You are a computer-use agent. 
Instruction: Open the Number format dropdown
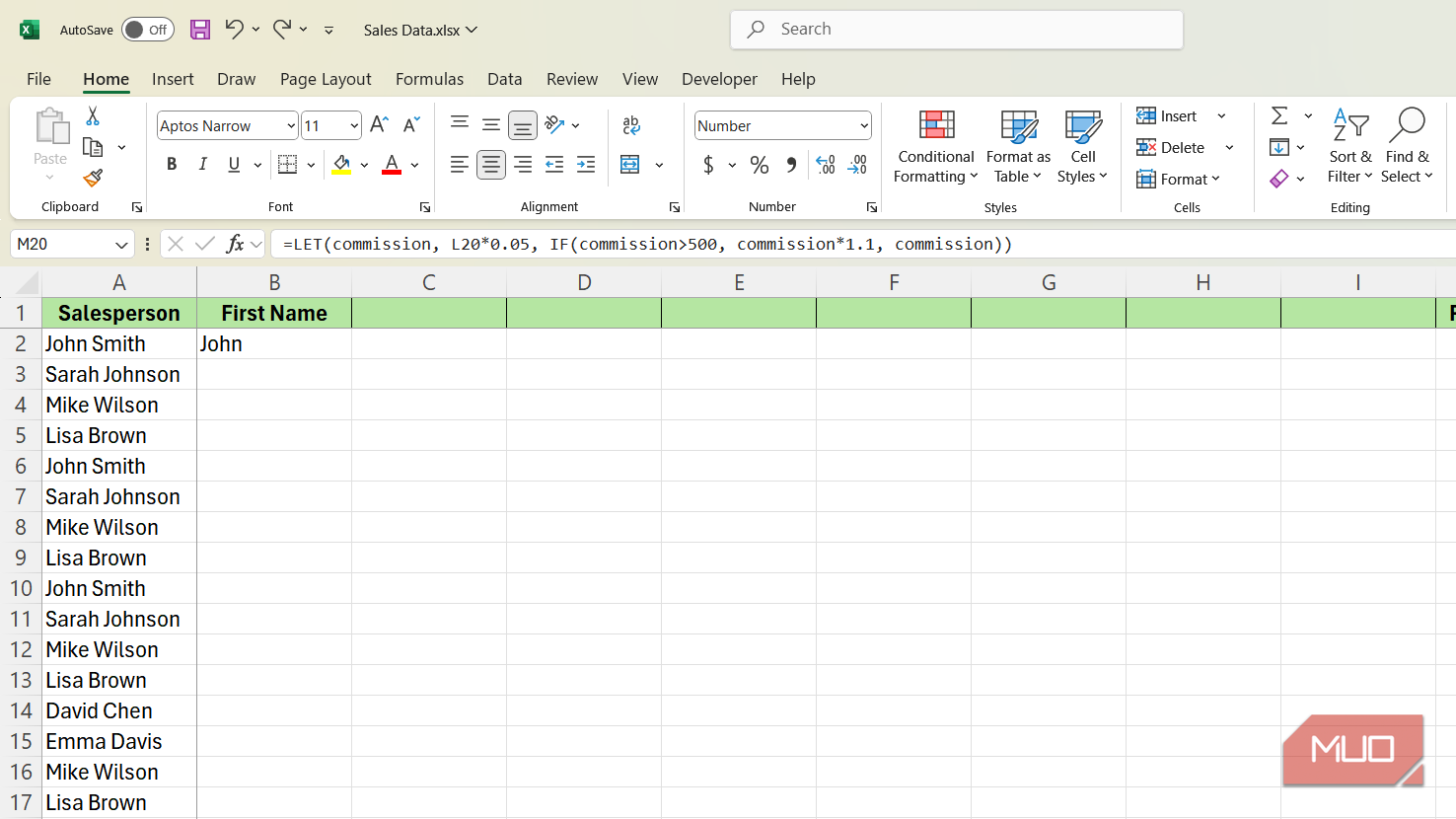864,125
